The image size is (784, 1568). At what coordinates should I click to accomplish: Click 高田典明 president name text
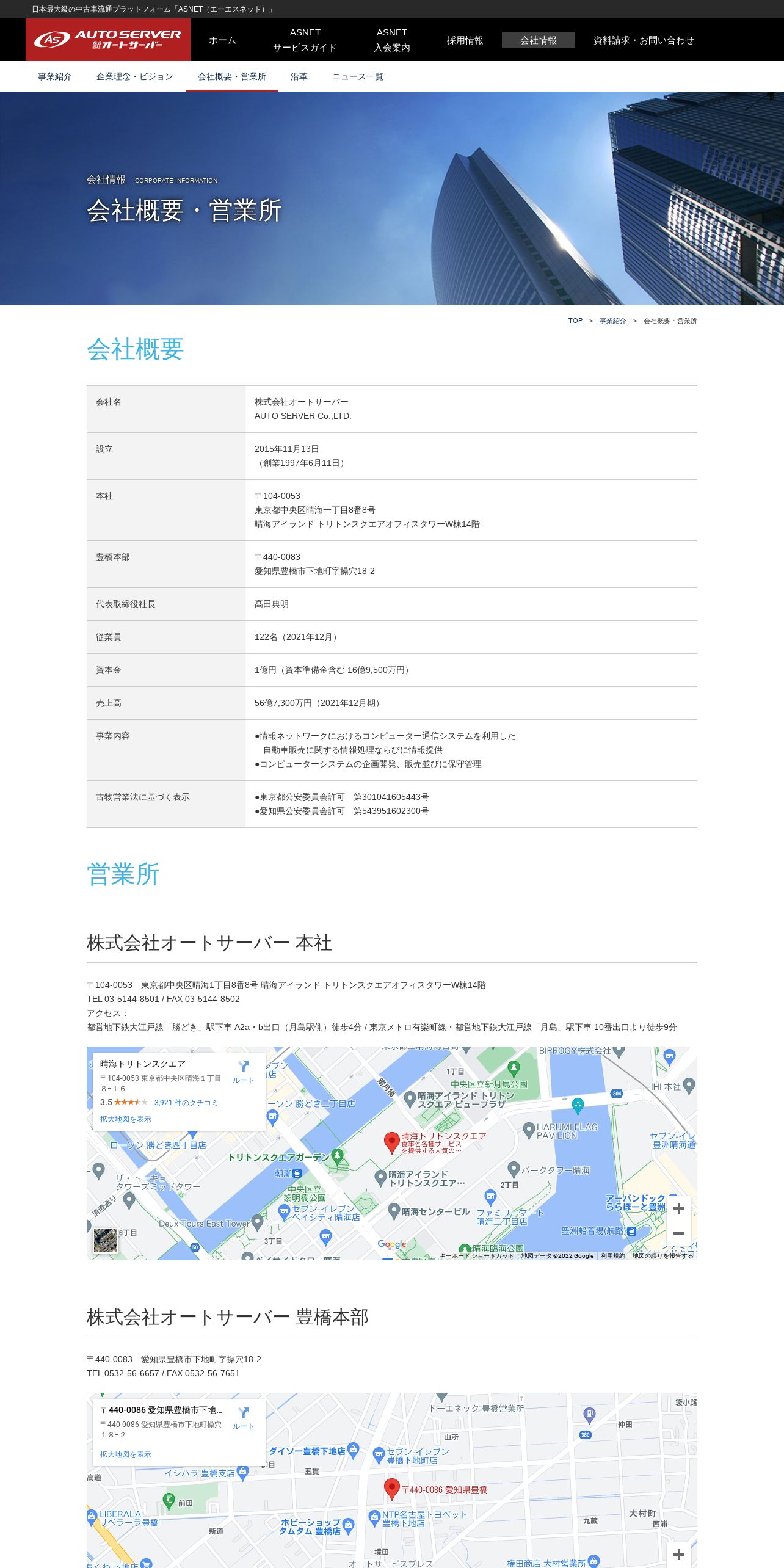272,604
